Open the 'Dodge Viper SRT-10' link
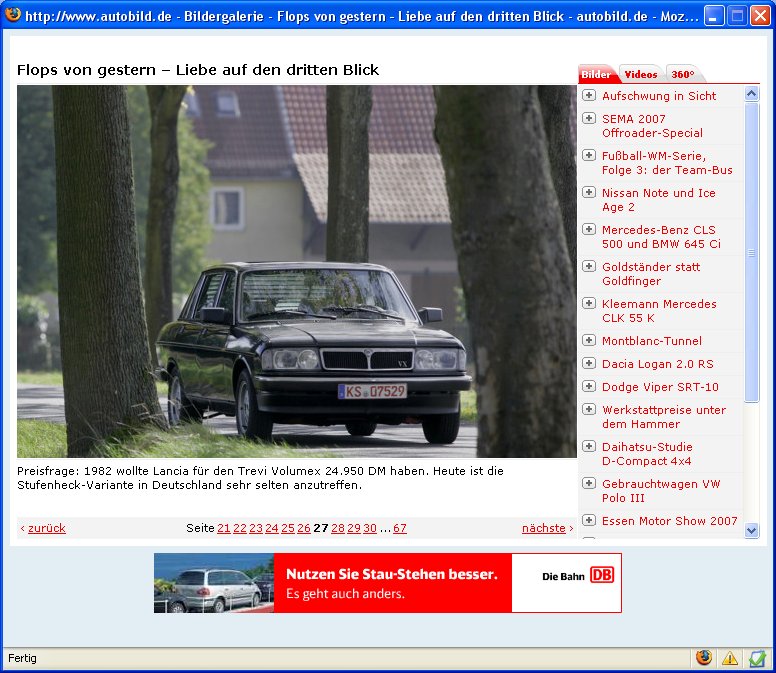The width and height of the screenshot is (776, 673). (660, 387)
